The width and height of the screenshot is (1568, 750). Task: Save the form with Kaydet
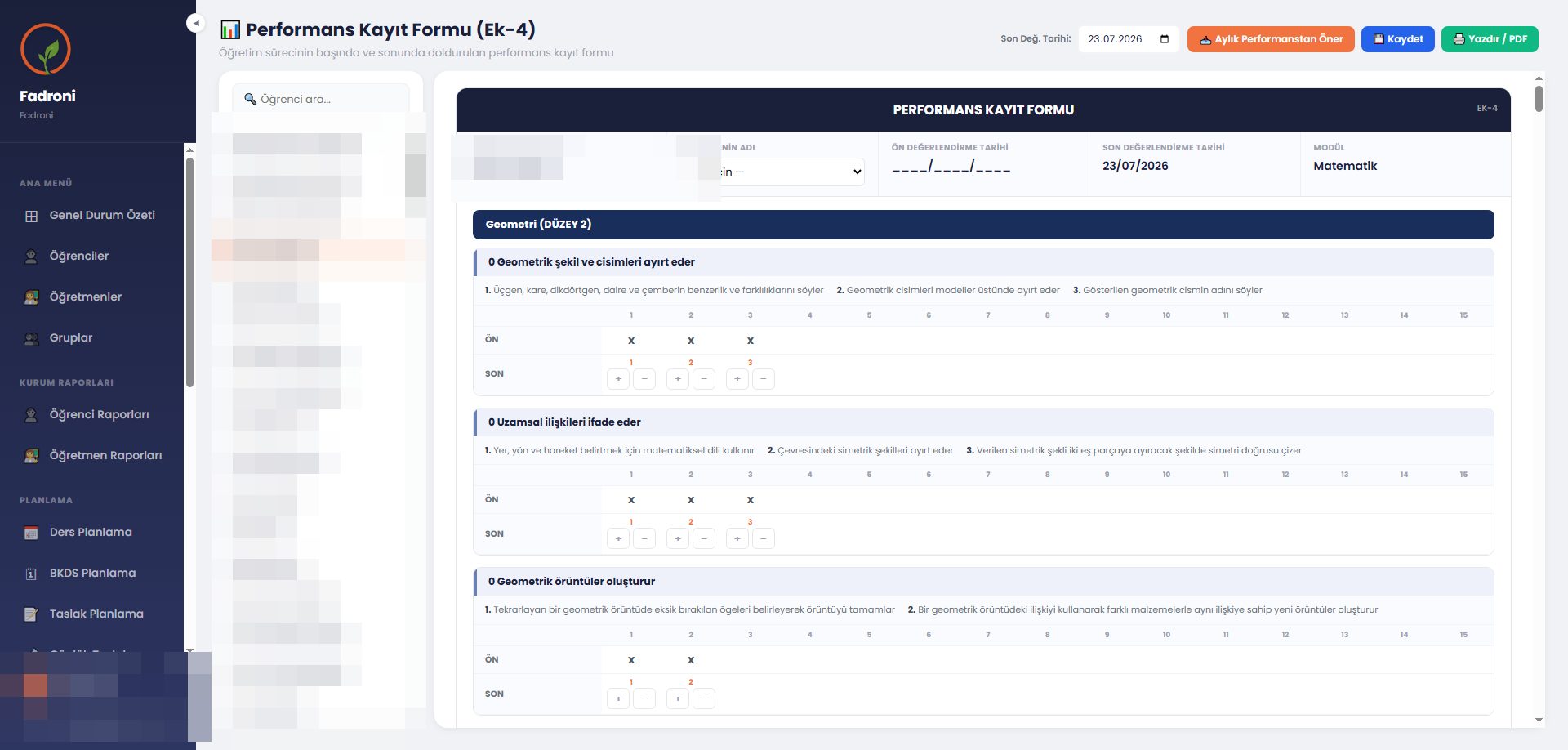pyautogui.click(x=1398, y=39)
